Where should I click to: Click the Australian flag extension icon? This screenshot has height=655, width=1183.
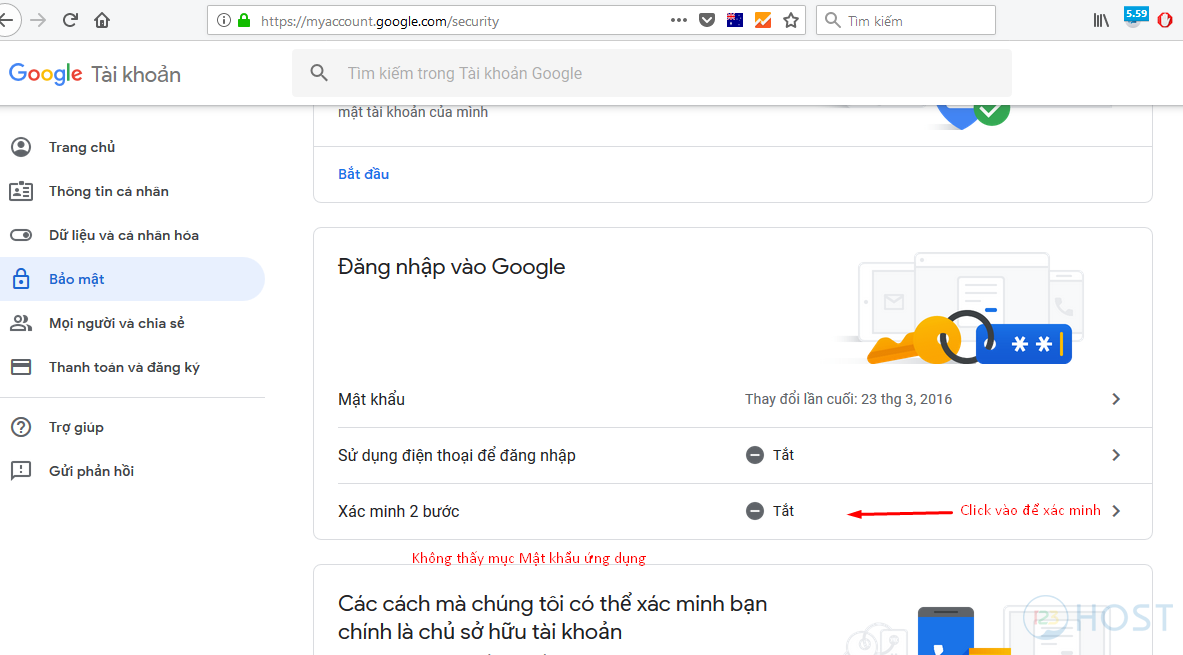tap(735, 20)
